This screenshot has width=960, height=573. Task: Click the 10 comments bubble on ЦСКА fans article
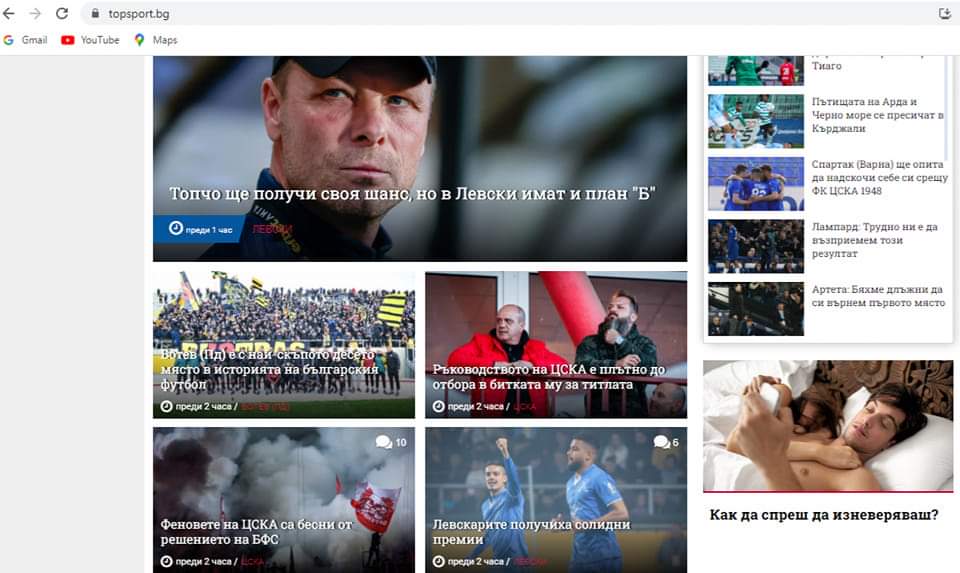[391, 442]
